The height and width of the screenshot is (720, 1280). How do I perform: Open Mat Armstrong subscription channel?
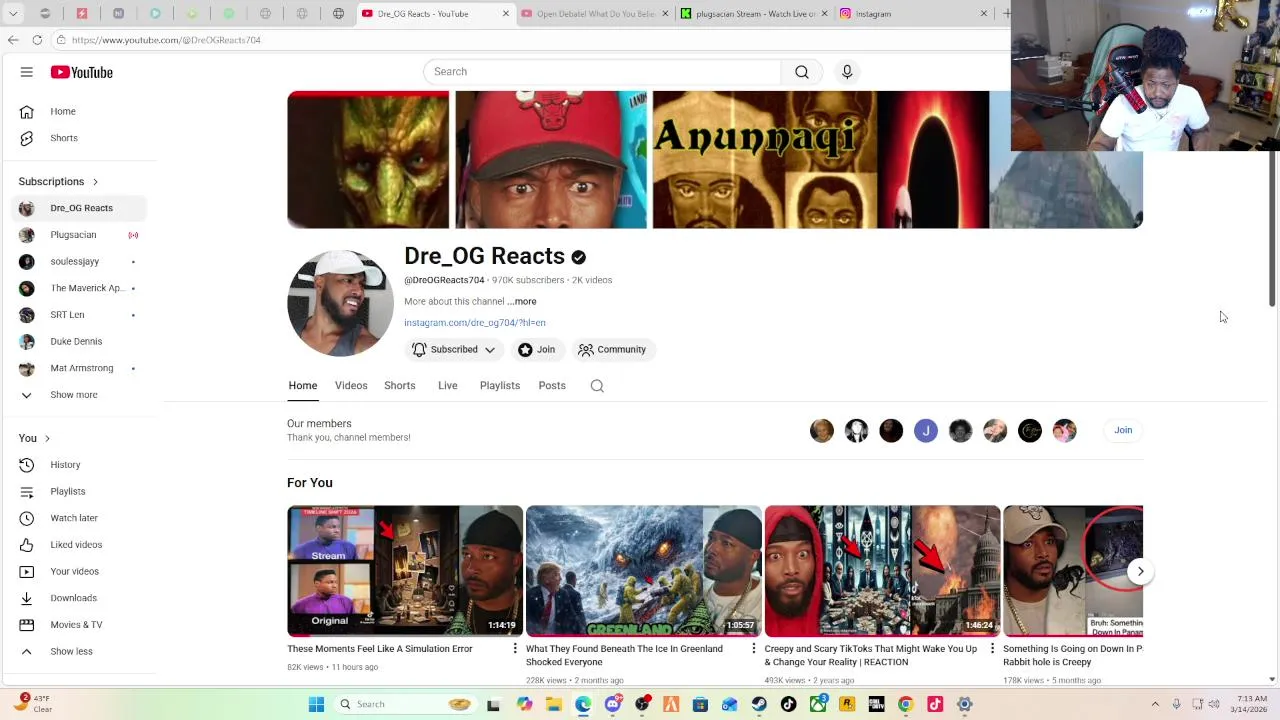(x=80, y=368)
